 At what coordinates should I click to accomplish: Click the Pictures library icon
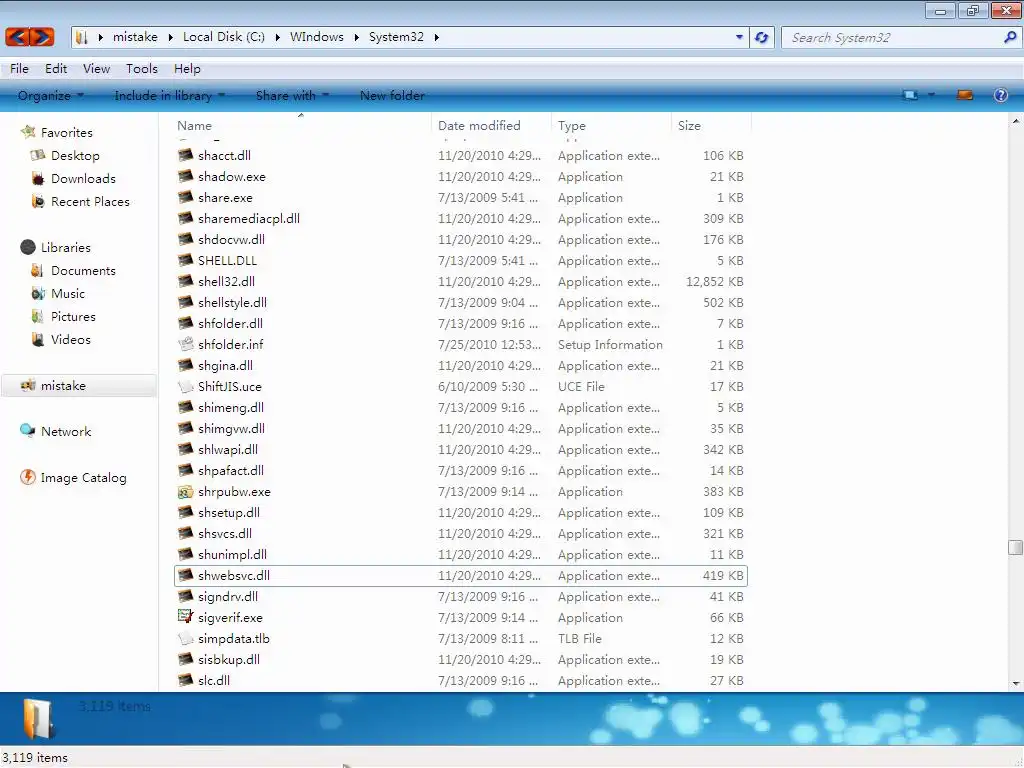pyautogui.click(x=38, y=317)
